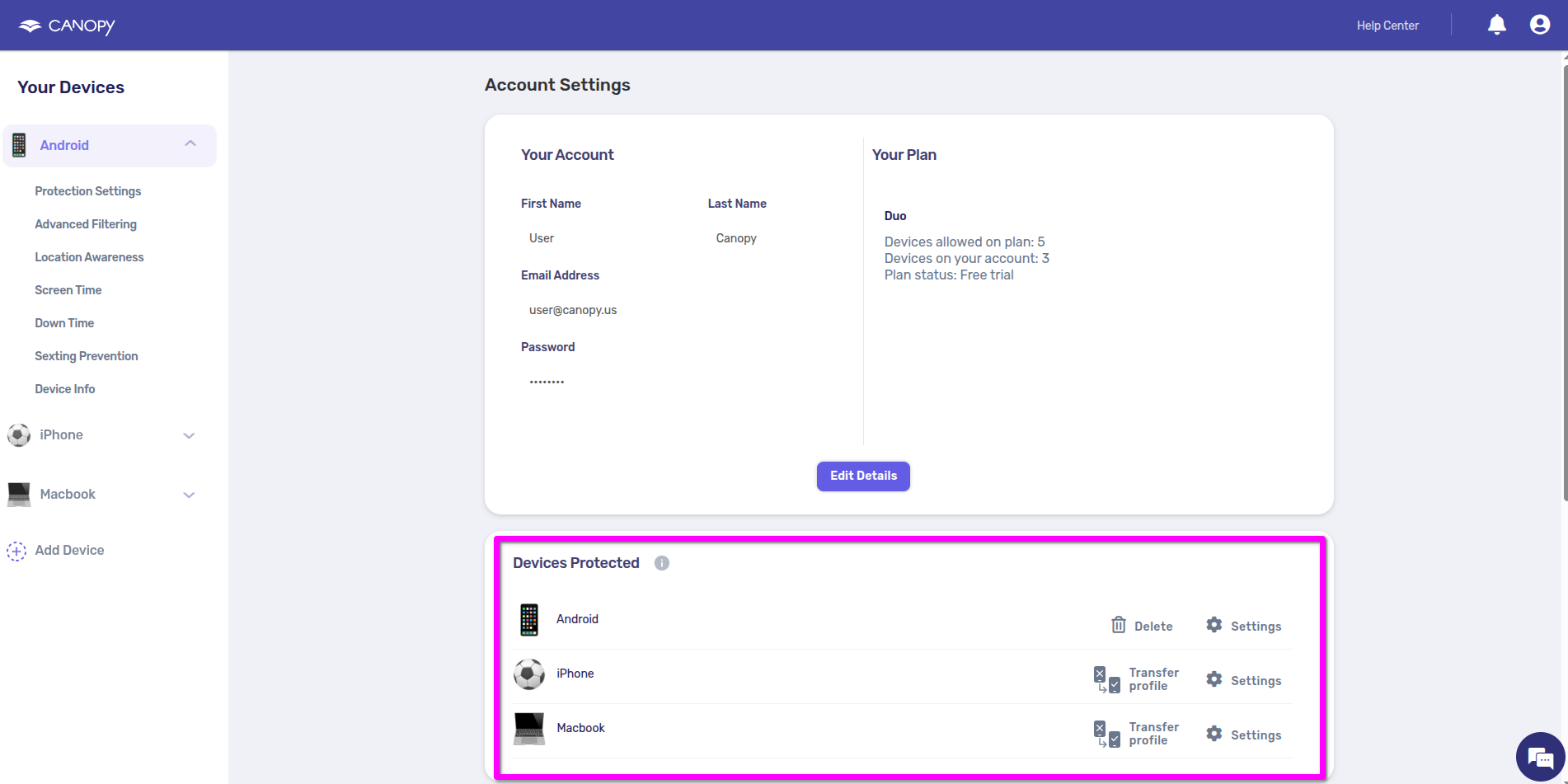Click the Duo plan name

coord(895,216)
